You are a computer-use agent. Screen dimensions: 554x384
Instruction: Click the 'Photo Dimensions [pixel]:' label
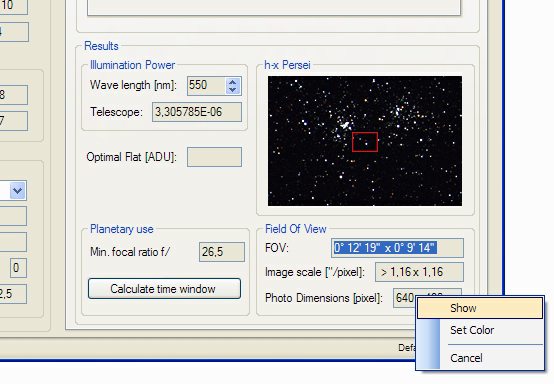[x=324, y=298]
